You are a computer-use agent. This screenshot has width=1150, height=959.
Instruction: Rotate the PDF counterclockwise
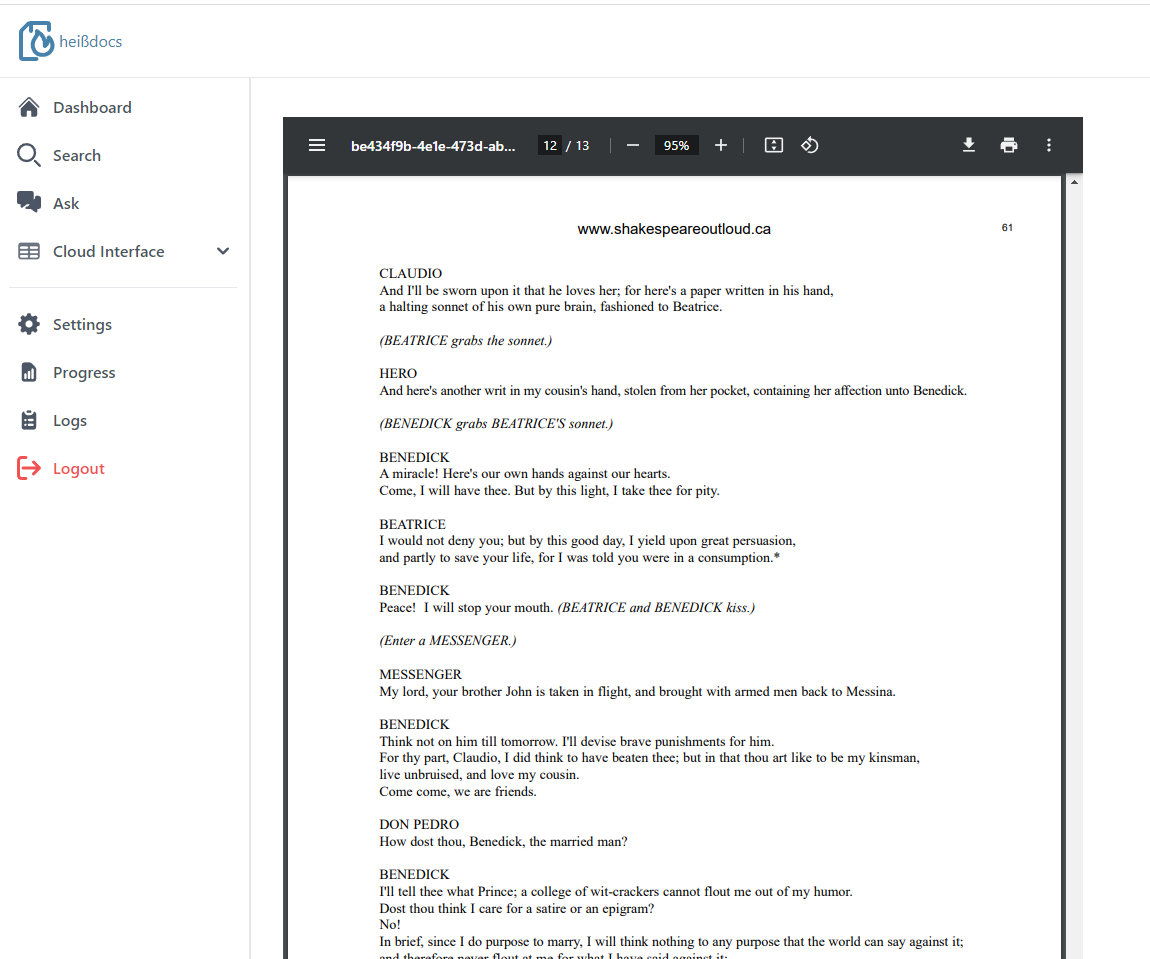(x=810, y=145)
